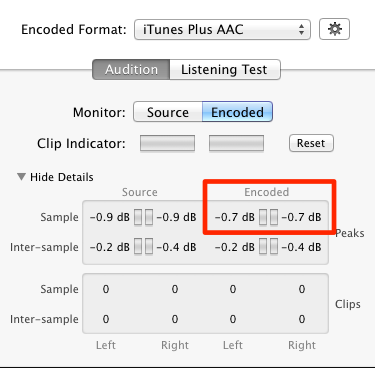Click Source right inter-sample peak -0.4 dB
The width and height of the screenshot is (375, 368).
point(176,247)
